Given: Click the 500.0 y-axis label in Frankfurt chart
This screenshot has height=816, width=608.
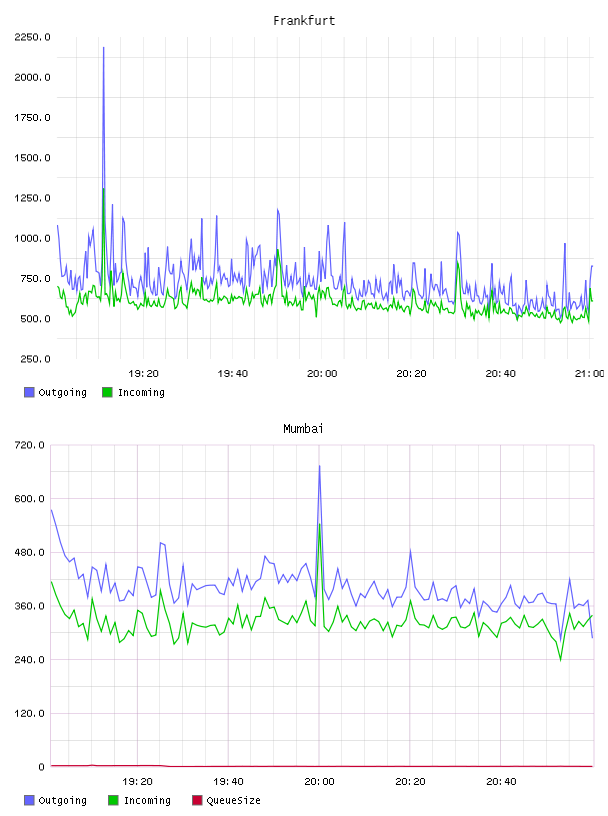Looking at the screenshot, I should pos(35,319).
